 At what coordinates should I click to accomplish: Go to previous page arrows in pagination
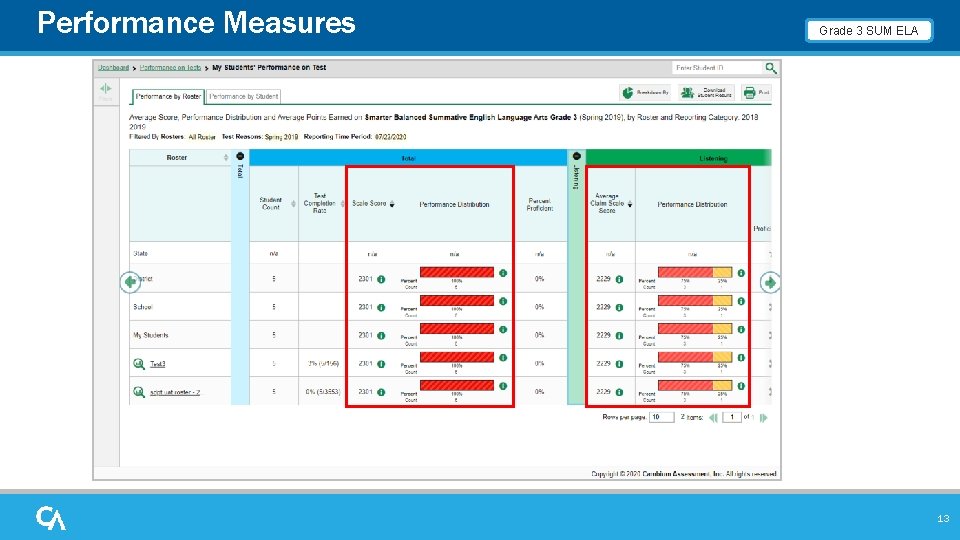[x=713, y=418]
